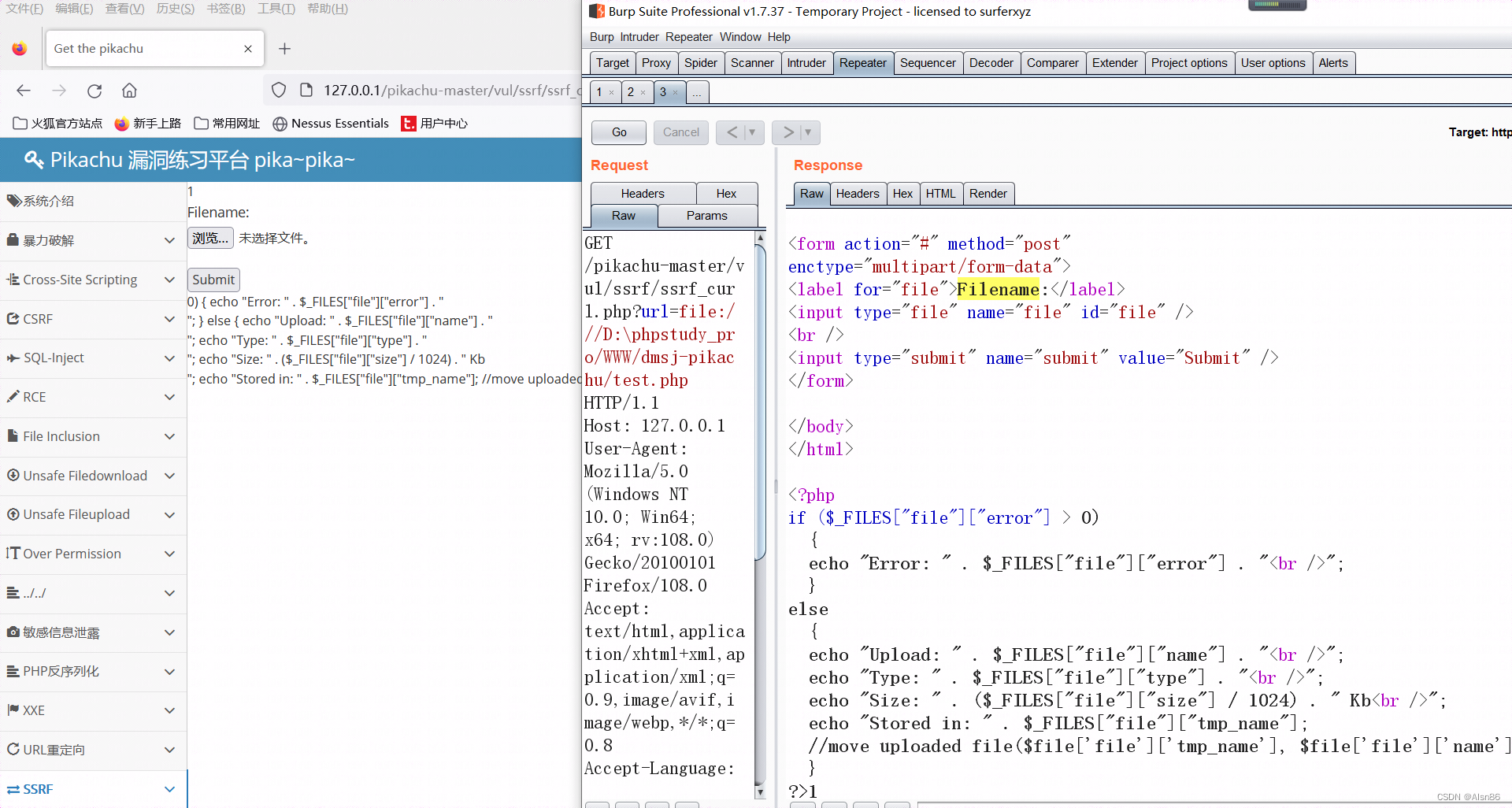This screenshot has height=808, width=1512.
Task: Click the CSRF share icon
Action: (13, 319)
